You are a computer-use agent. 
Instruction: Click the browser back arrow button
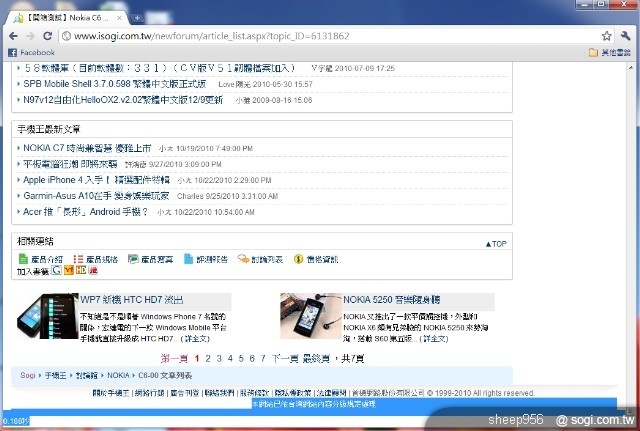pos(12,35)
